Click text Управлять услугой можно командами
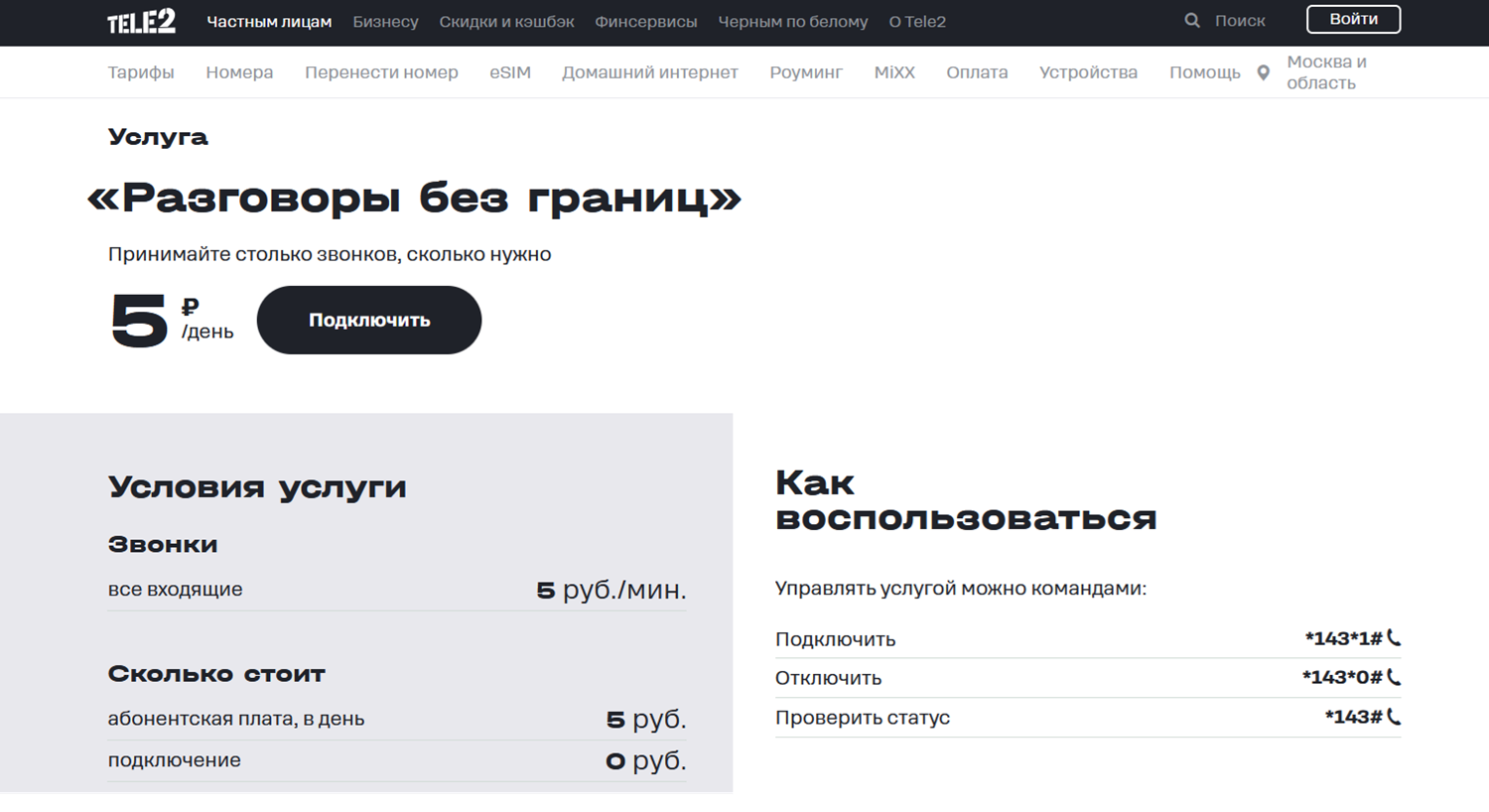1489x812 pixels. [x=960, y=588]
